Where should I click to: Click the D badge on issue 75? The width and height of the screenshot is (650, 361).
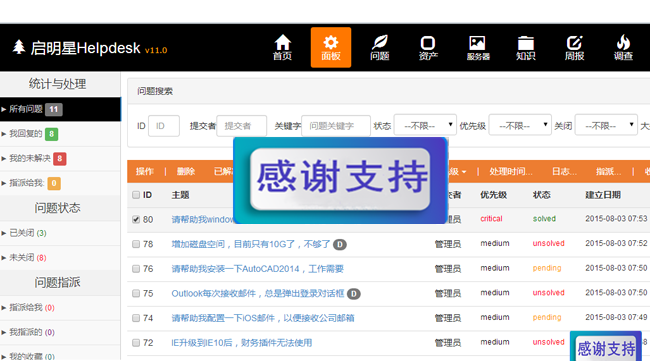click(x=354, y=294)
